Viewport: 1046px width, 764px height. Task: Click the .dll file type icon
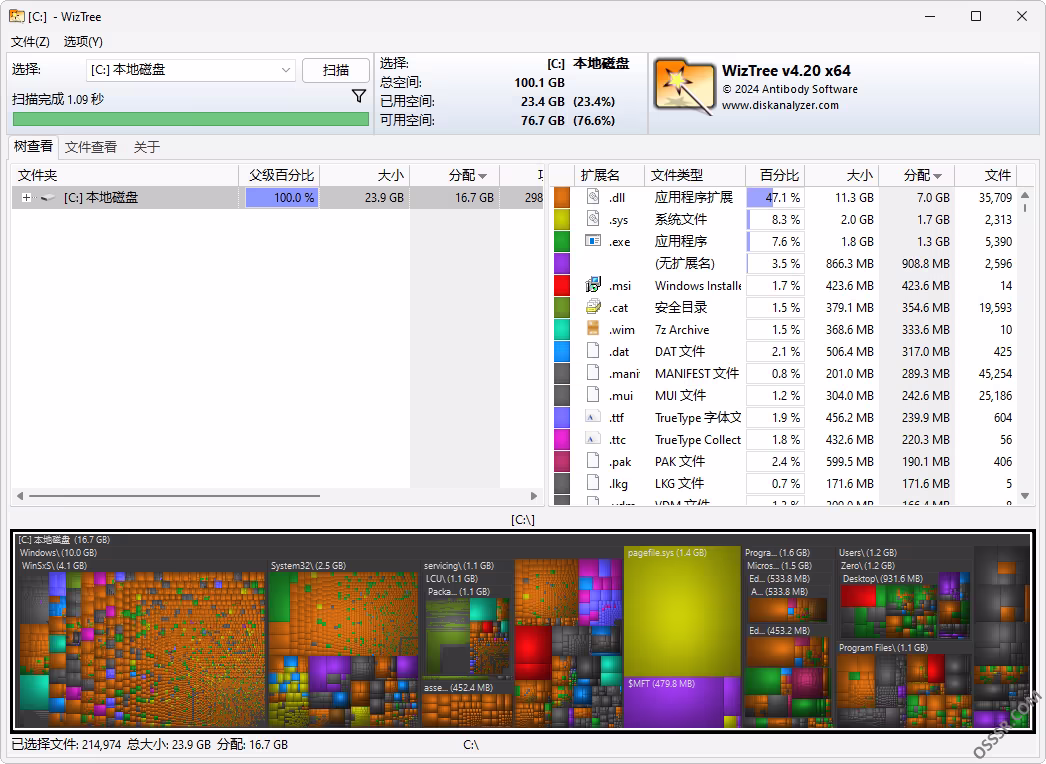tap(593, 196)
